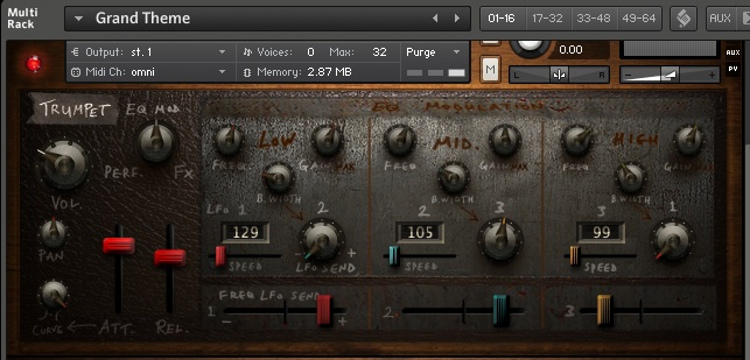
Task: Click the Rel. red fader
Action: (x=170, y=258)
